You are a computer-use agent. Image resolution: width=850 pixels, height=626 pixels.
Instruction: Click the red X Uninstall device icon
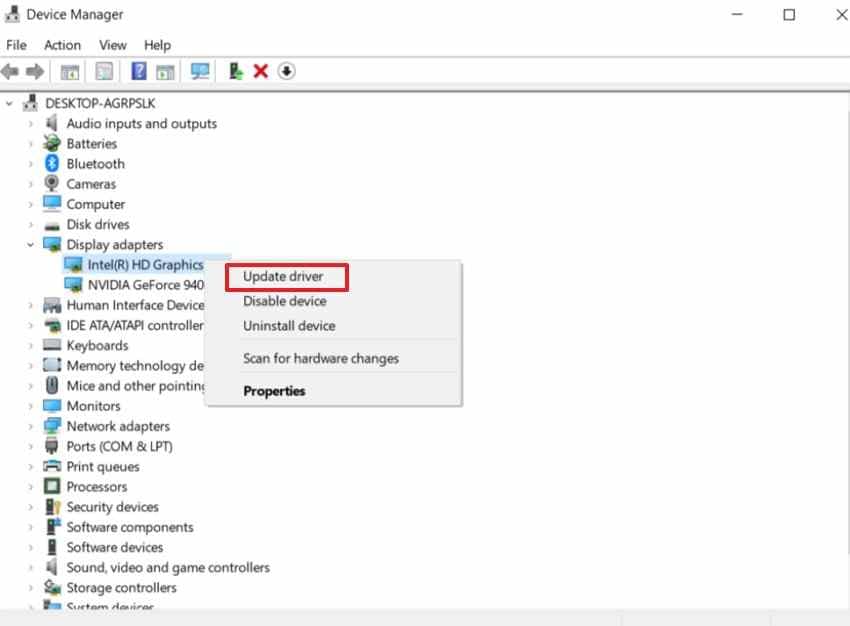[x=261, y=71]
